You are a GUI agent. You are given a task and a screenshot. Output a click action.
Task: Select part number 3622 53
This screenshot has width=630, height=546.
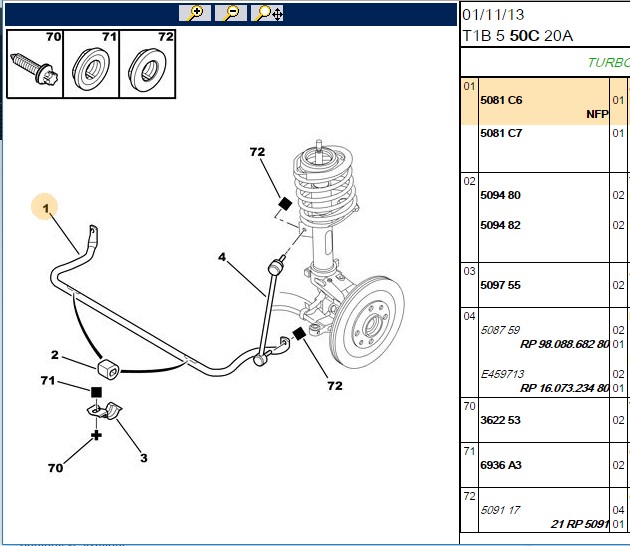(x=500, y=420)
